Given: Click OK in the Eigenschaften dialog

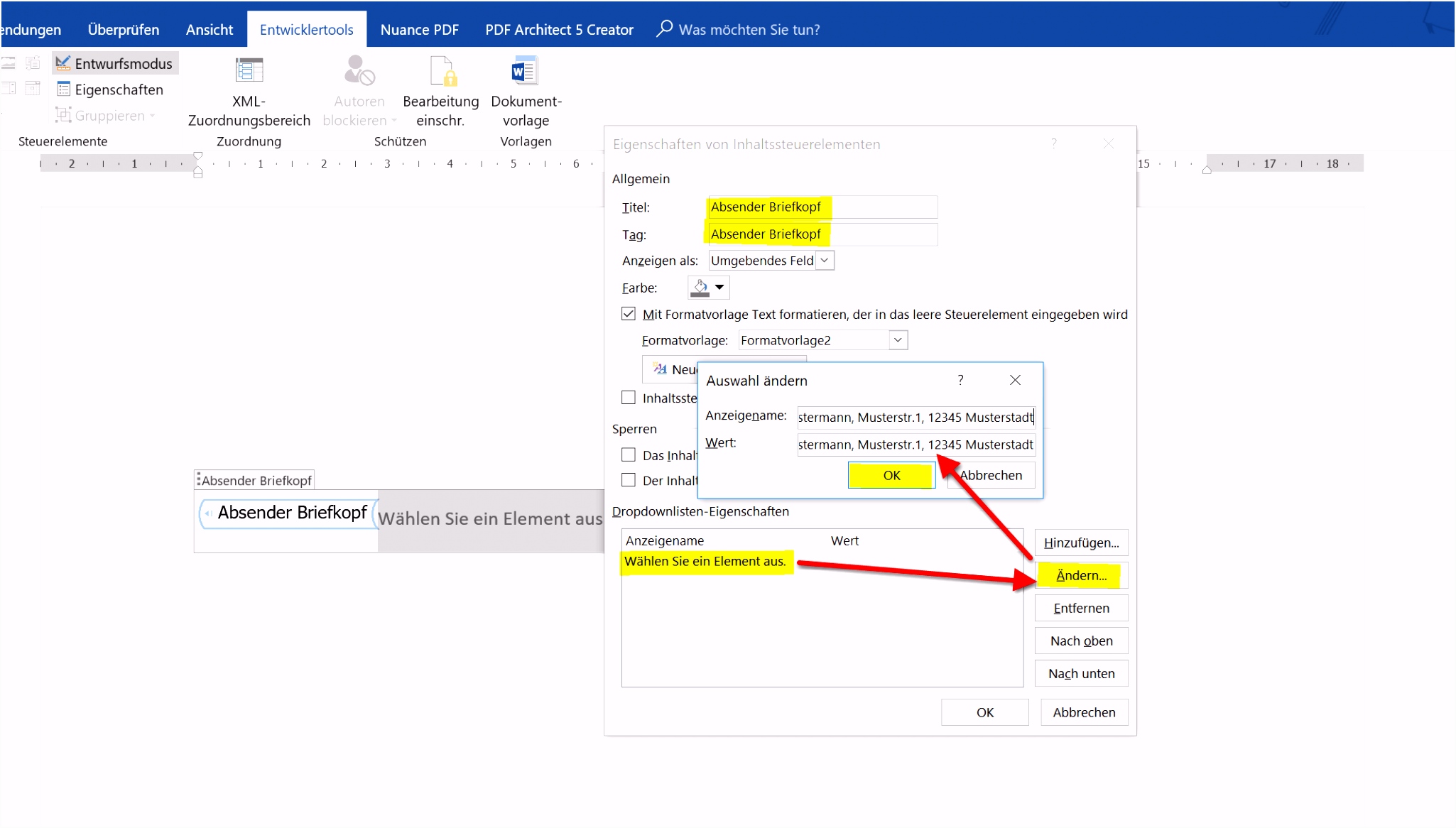Looking at the screenshot, I should coord(985,712).
